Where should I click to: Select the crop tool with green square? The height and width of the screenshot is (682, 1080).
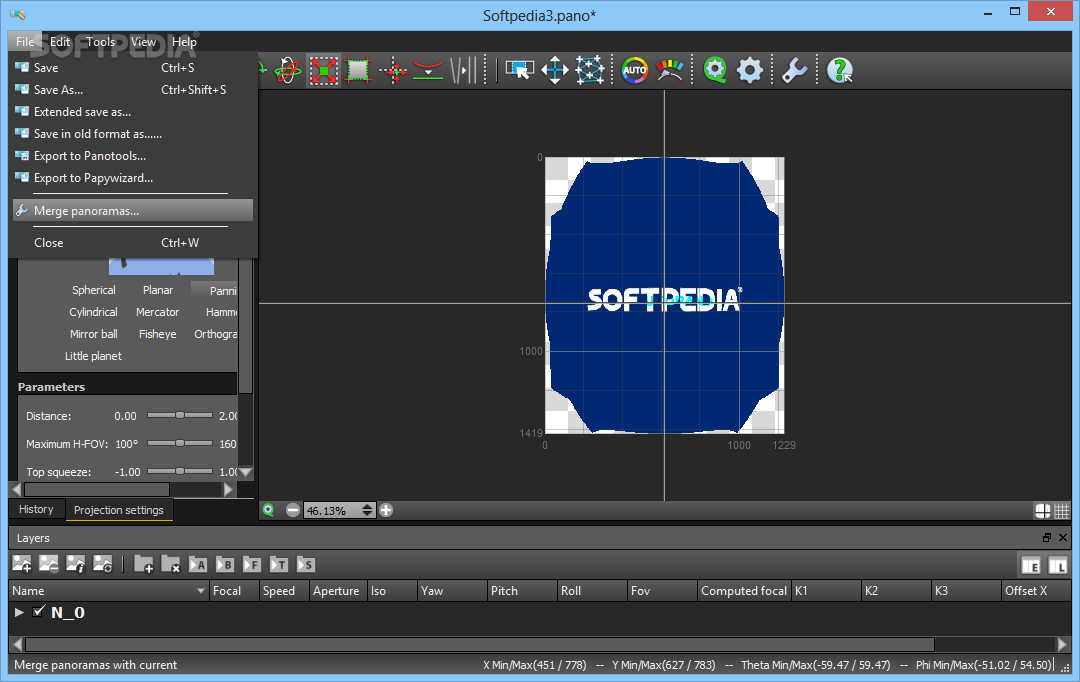click(358, 70)
